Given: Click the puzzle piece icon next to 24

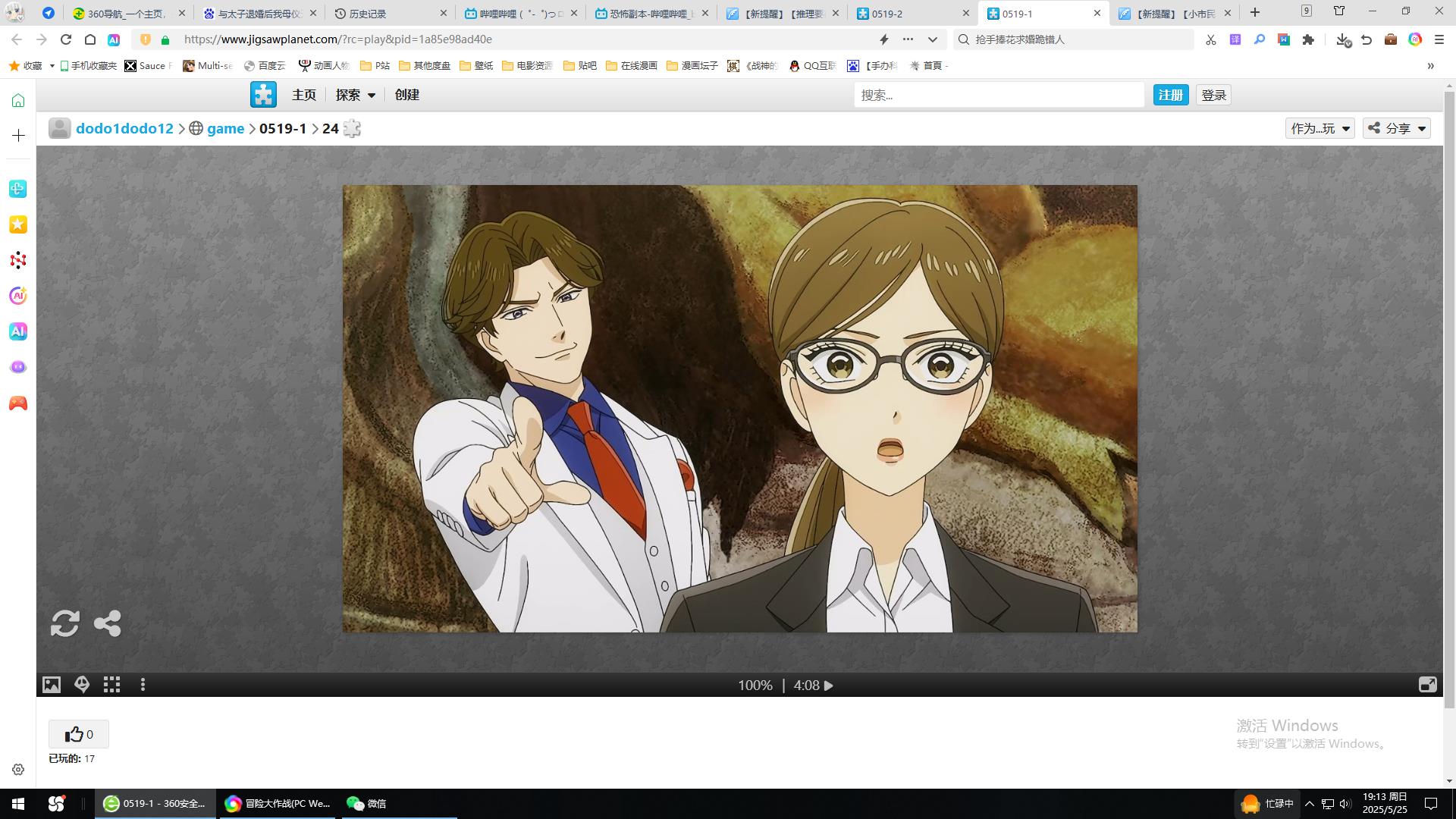Looking at the screenshot, I should tap(352, 128).
